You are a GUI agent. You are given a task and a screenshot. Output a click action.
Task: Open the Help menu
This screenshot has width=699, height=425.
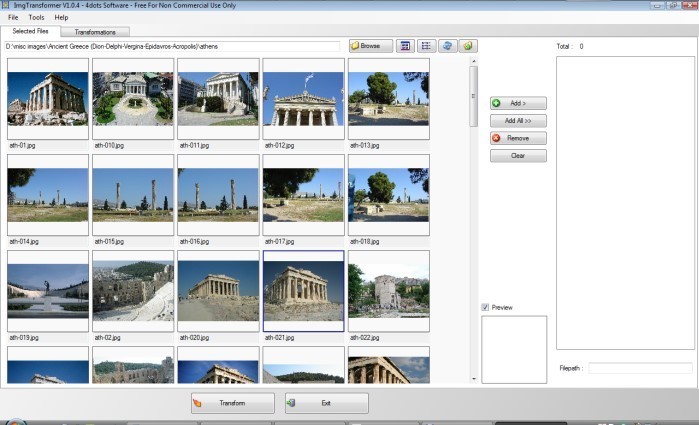pos(61,17)
